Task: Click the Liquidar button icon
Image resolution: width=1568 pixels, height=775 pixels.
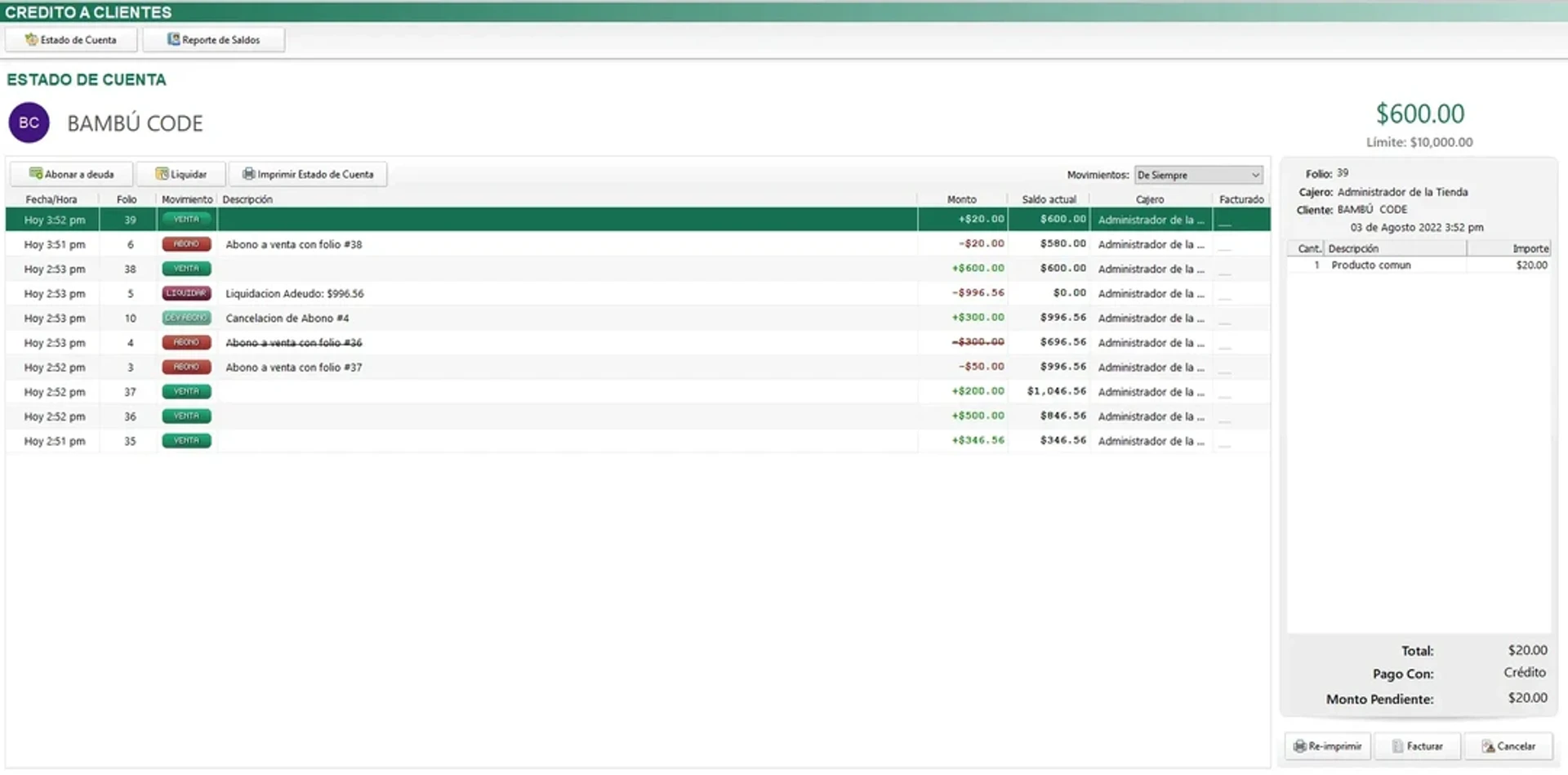Action: [162, 174]
